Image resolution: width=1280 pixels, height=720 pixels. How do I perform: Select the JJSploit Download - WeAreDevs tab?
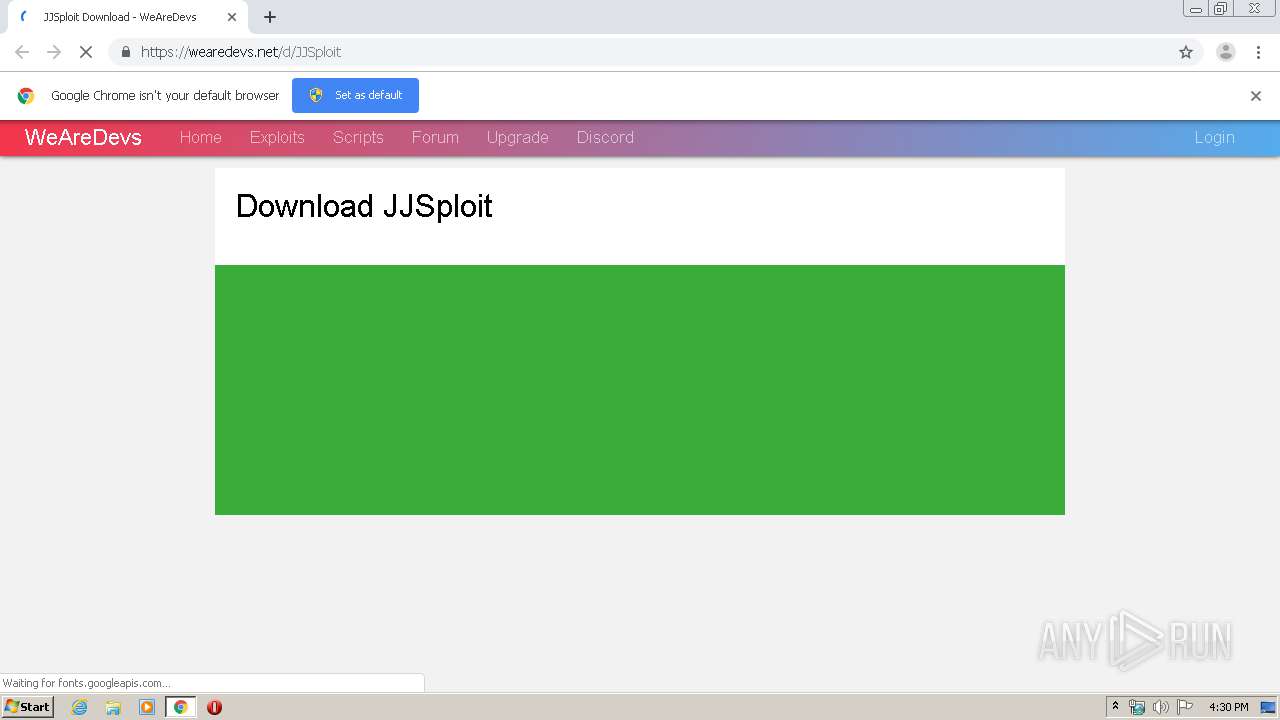coord(127,17)
